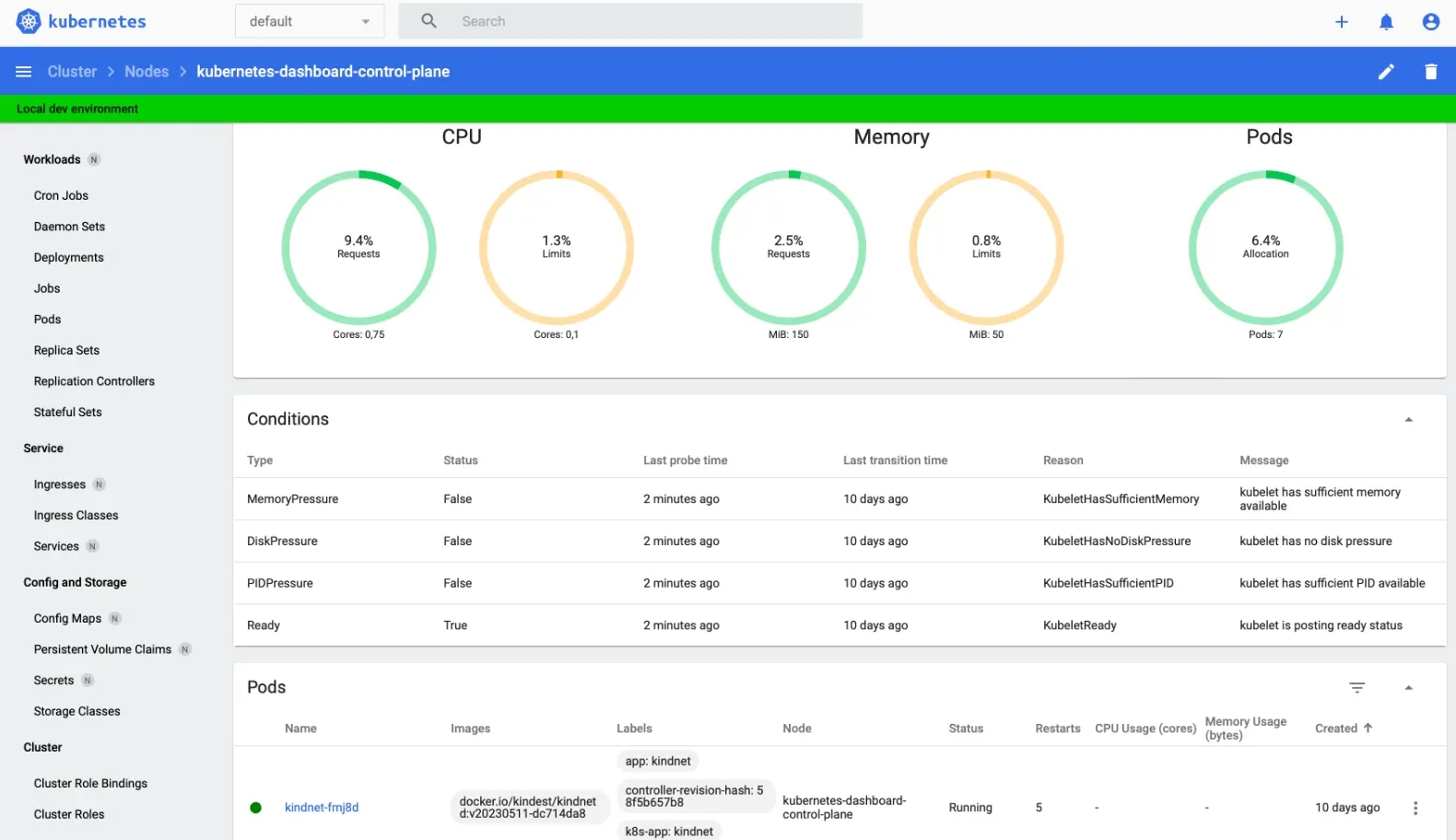
Task: Open Config Maps in sidebar
Action: [67, 619]
